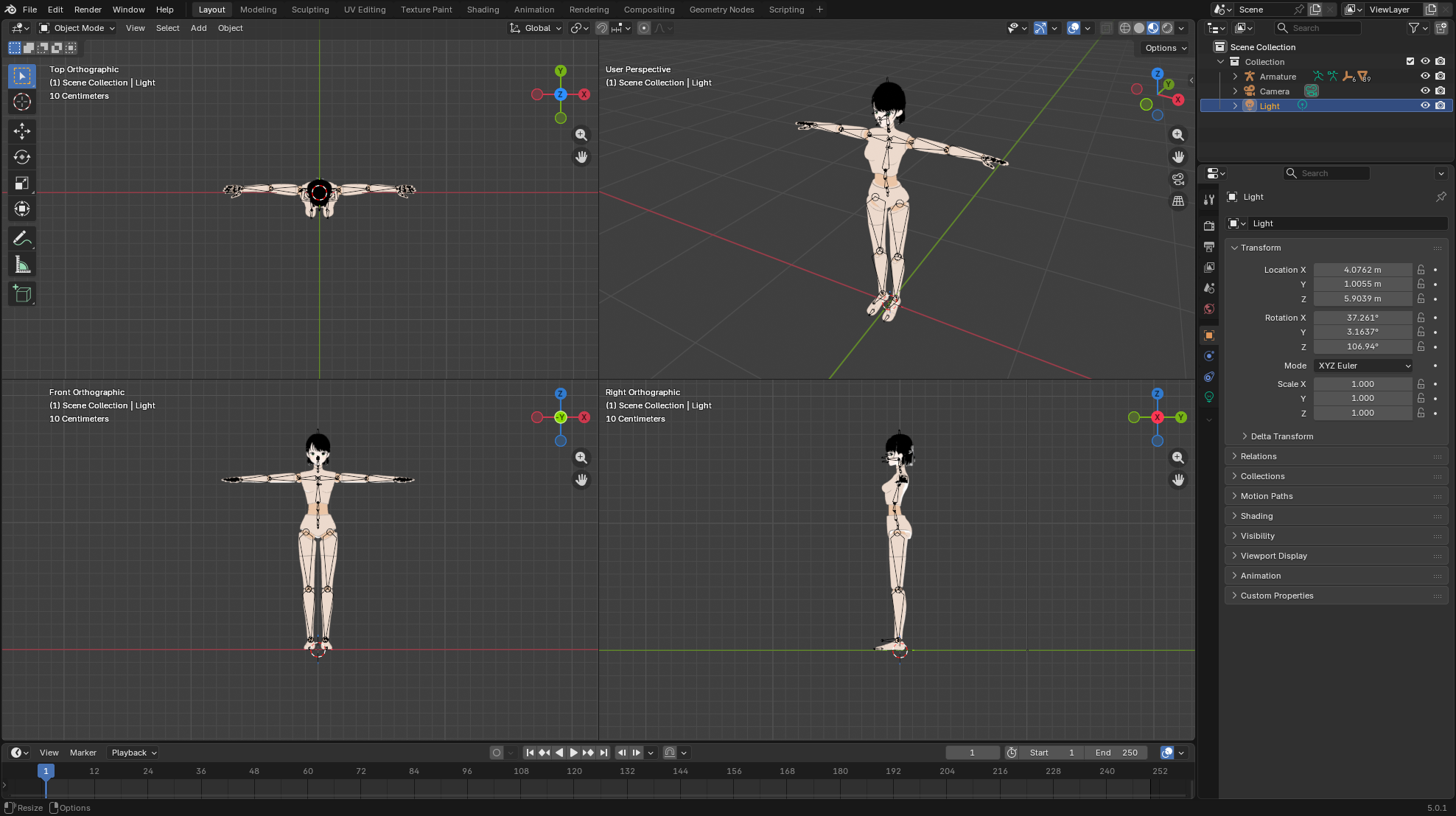Image resolution: width=1456 pixels, height=816 pixels.
Task: Open the rotation Mode XYZ Euler dropdown
Action: pyautogui.click(x=1364, y=366)
